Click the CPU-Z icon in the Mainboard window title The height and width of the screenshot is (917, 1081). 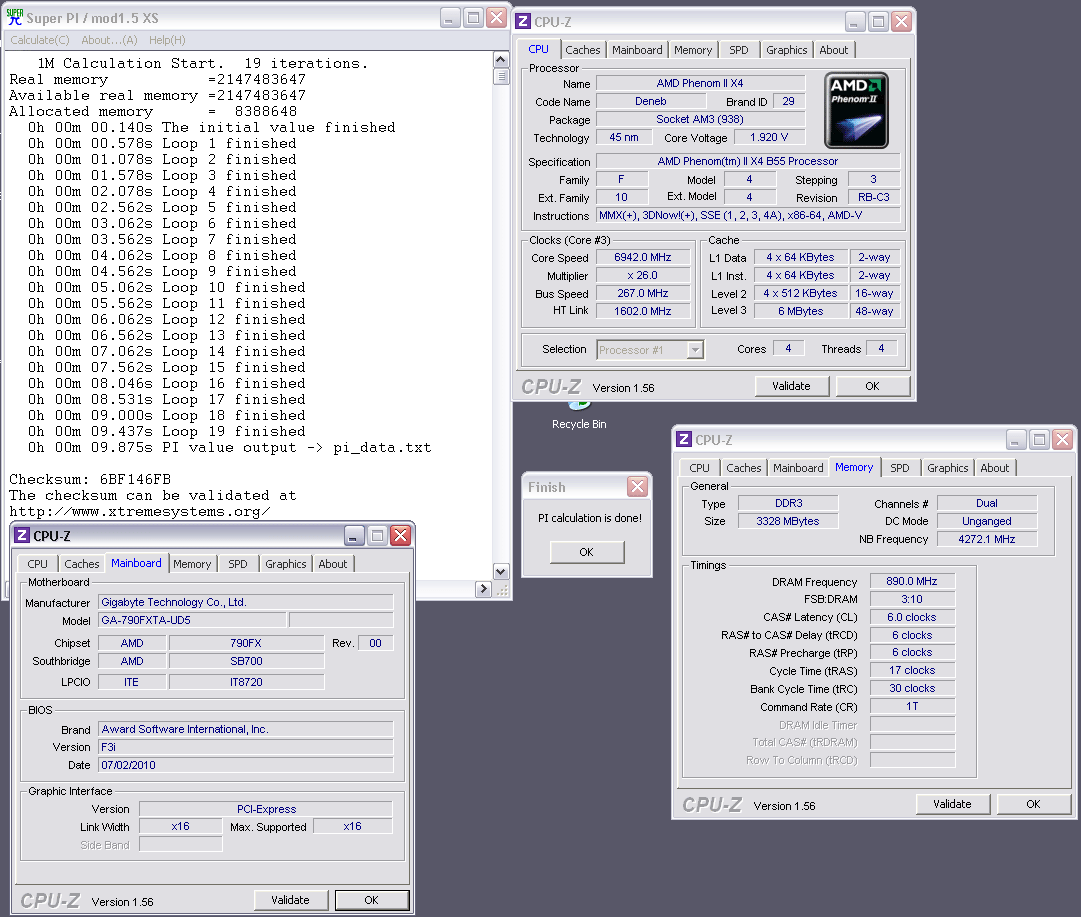click(x=22, y=535)
